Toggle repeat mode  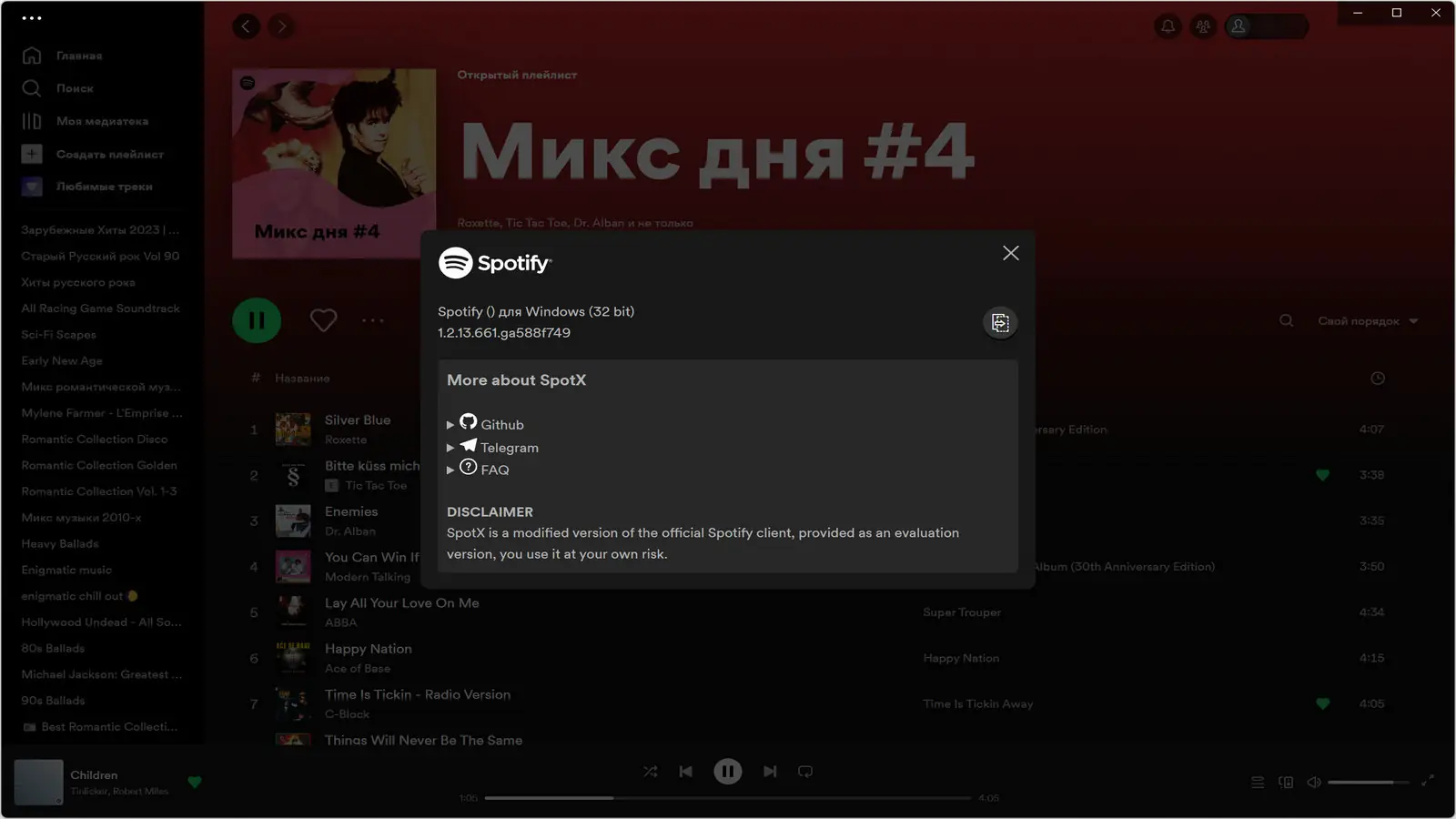tap(805, 772)
